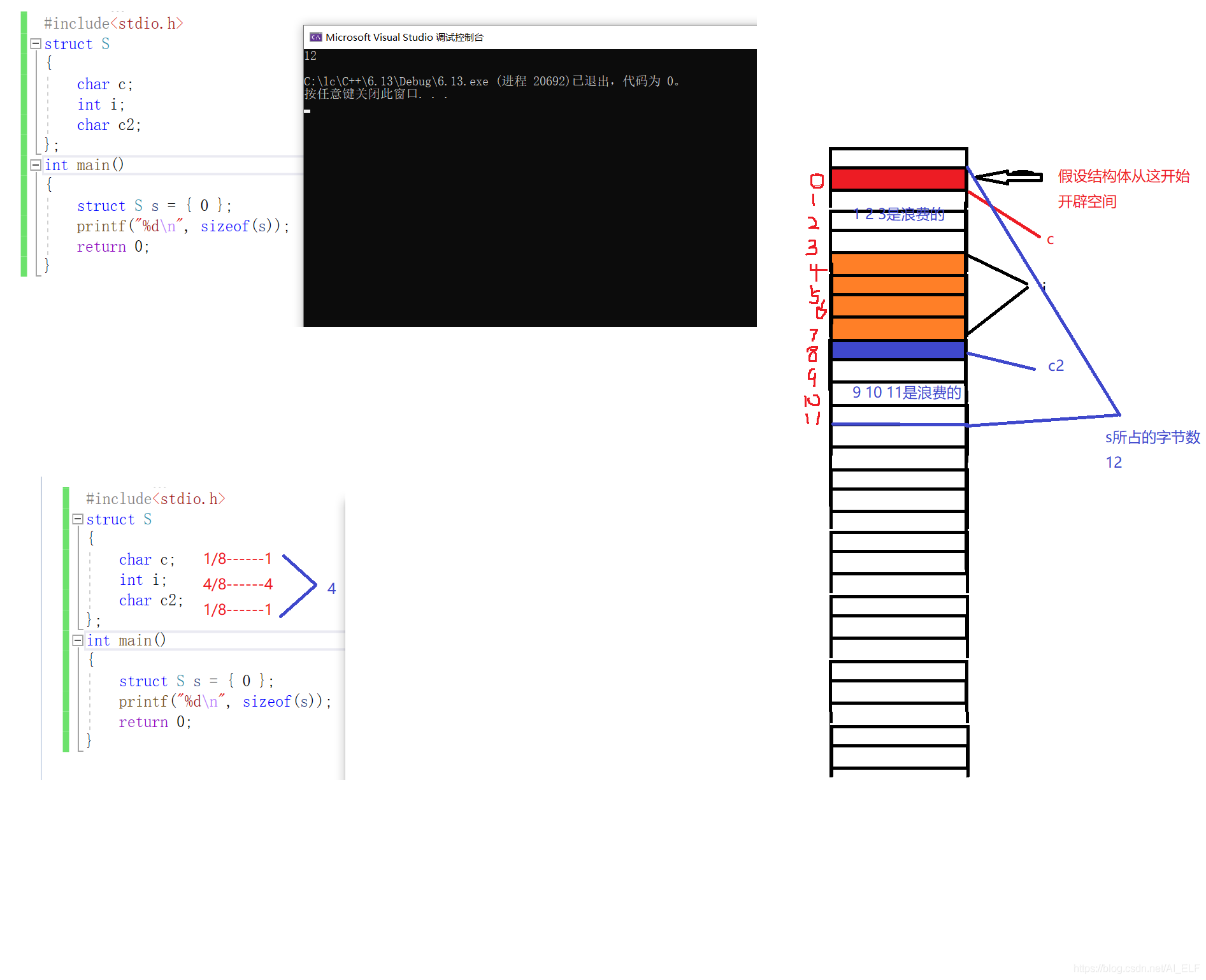The image size is (1206, 980).
Task: Click the printf sizeof line in bottom code
Action: click(225, 702)
